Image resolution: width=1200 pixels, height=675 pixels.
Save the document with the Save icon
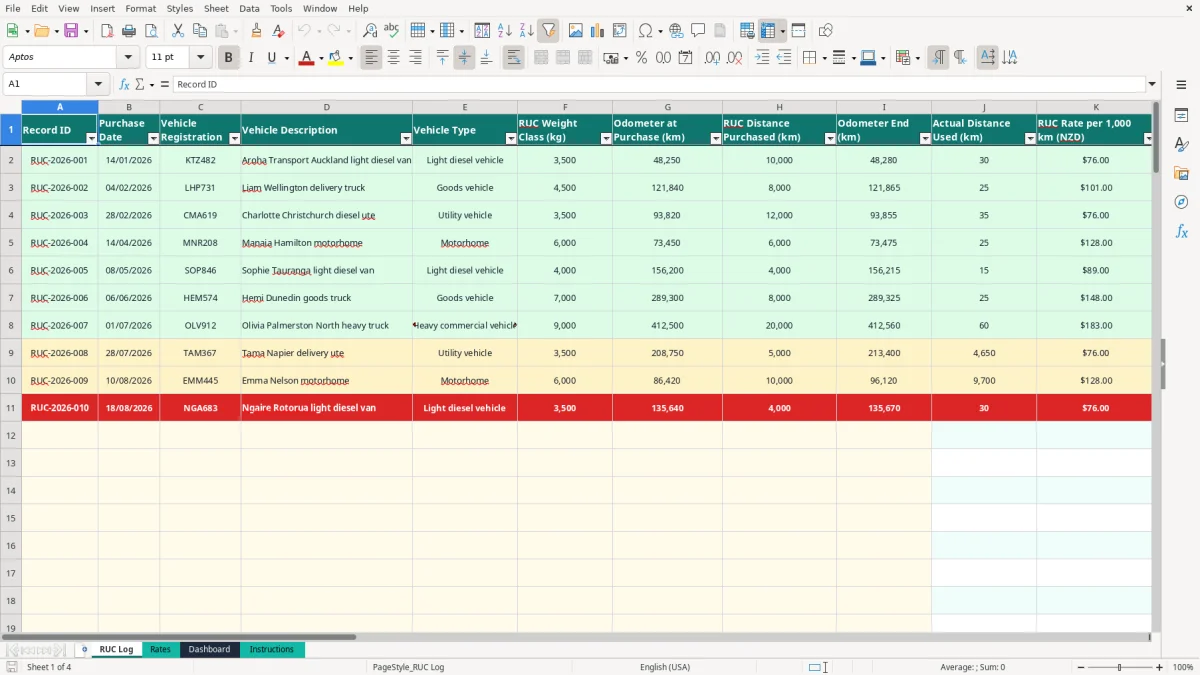point(71,31)
